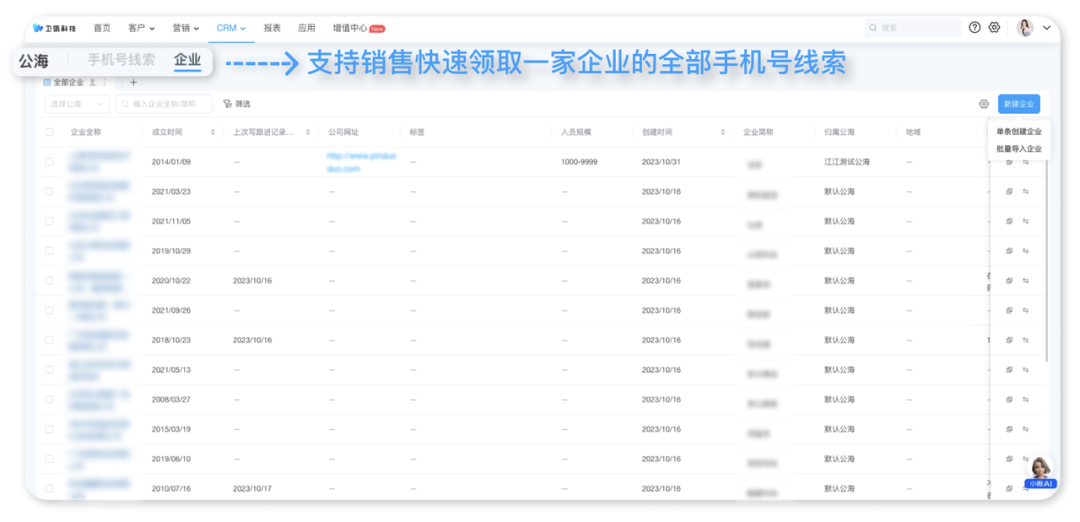The height and width of the screenshot is (522, 1080).
Task: Open 小微AI assistant avatar
Action: [x=1040, y=469]
